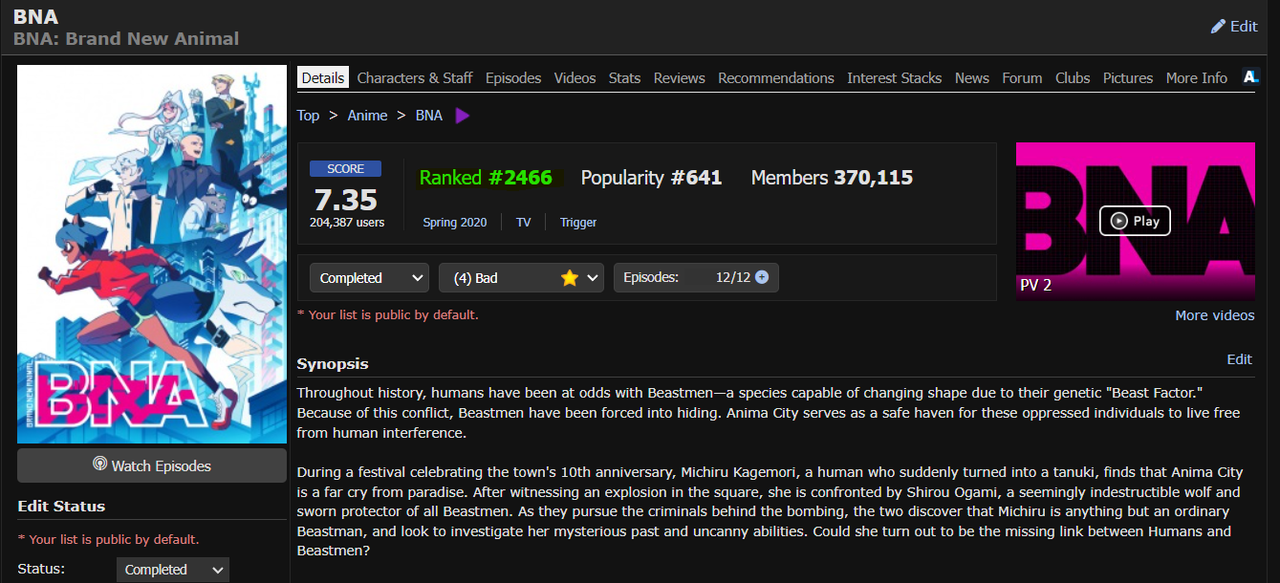Switch to the Episodes tab
The height and width of the screenshot is (583, 1280).
[513, 77]
